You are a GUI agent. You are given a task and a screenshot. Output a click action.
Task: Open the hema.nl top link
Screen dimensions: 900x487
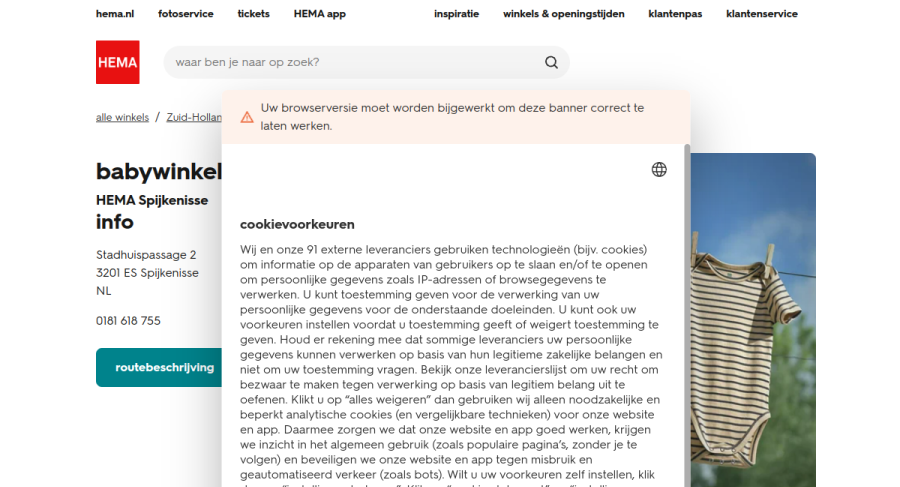[x=115, y=14]
